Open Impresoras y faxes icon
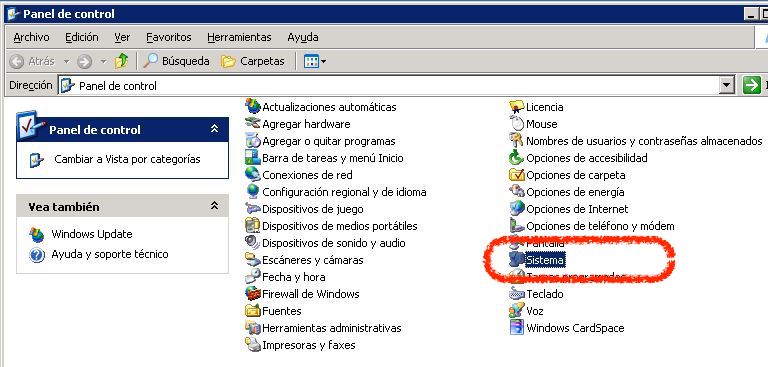 pos(253,344)
